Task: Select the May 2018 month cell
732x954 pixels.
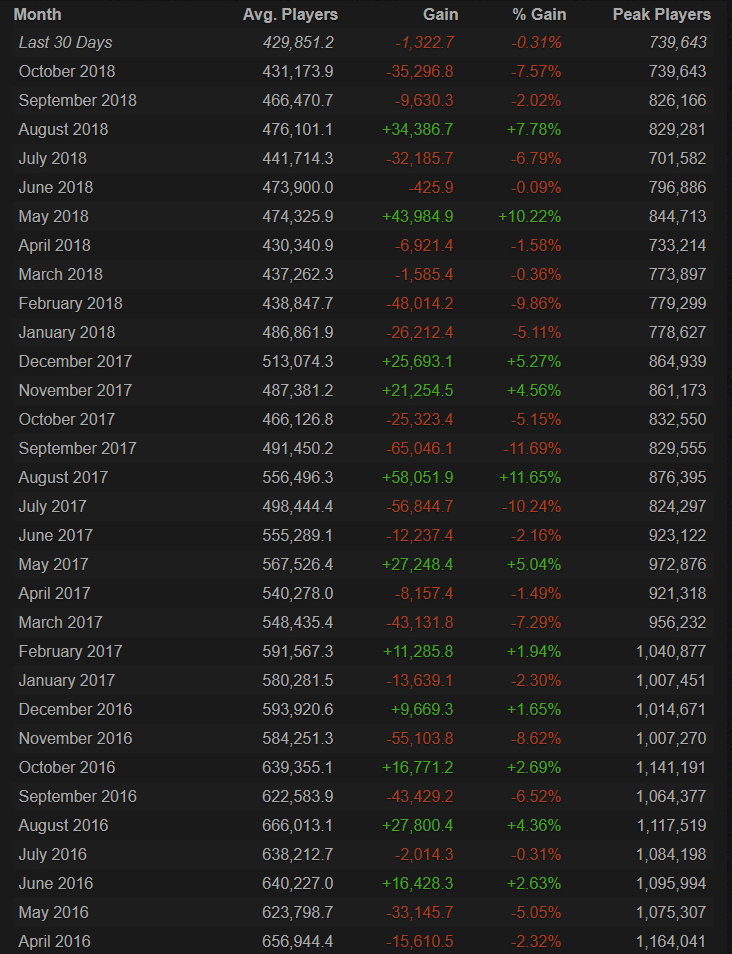Action: (54, 217)
